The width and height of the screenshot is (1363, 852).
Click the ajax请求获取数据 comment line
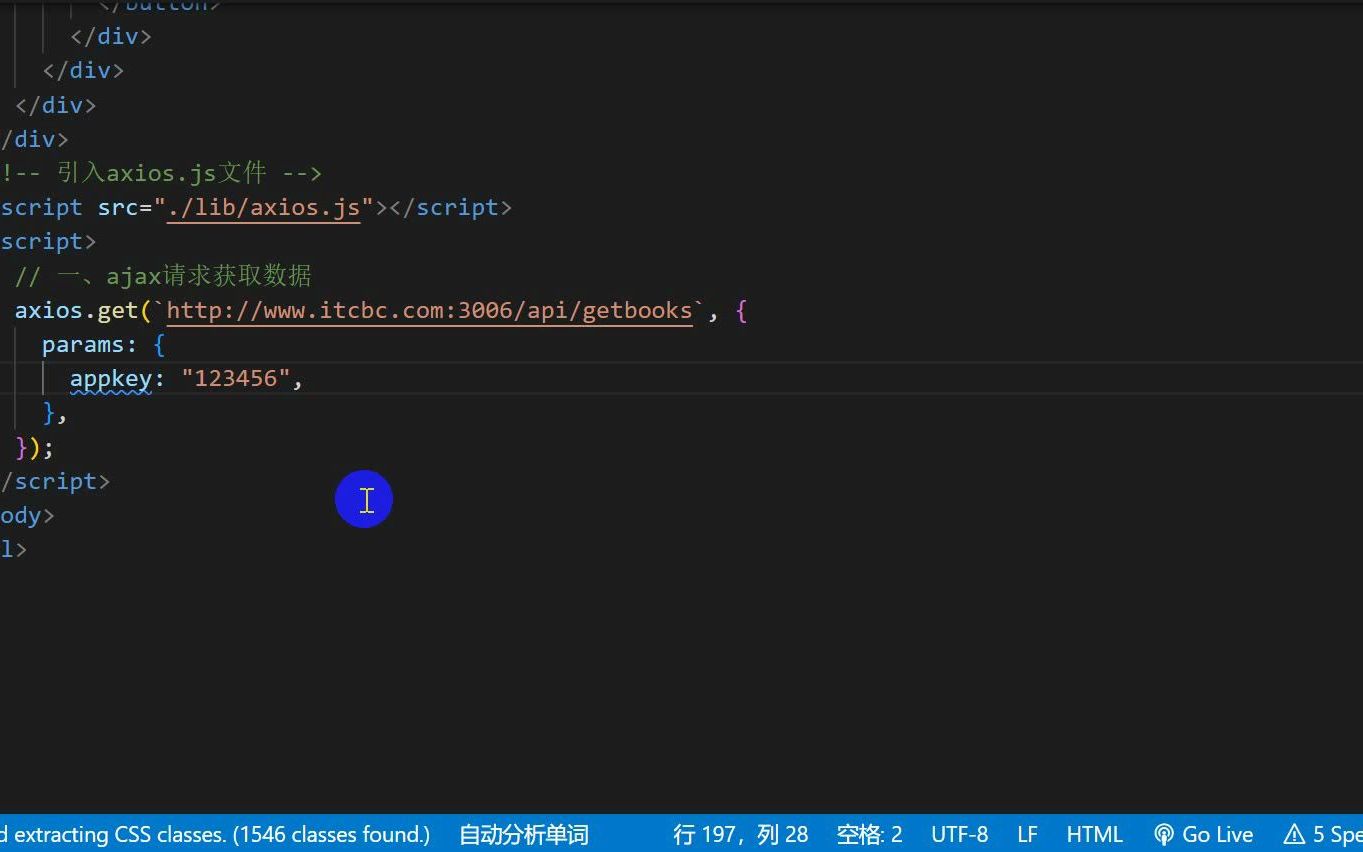(x=163, y=276)
